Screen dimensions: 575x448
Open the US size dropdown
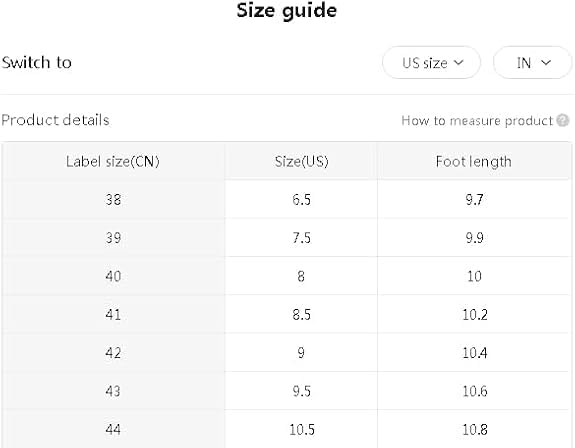click(x=431, y=63)
